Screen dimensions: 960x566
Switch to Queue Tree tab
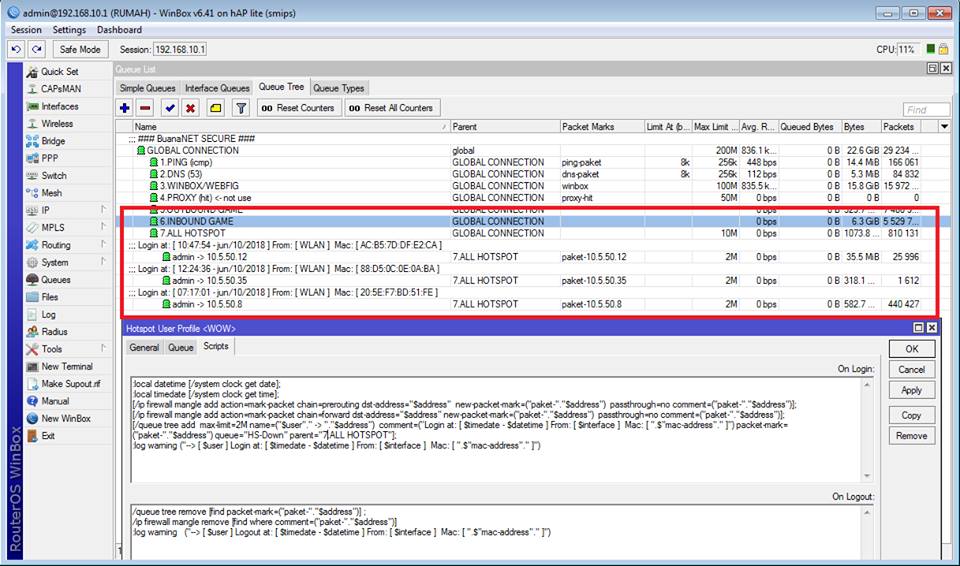pos(281,87)
